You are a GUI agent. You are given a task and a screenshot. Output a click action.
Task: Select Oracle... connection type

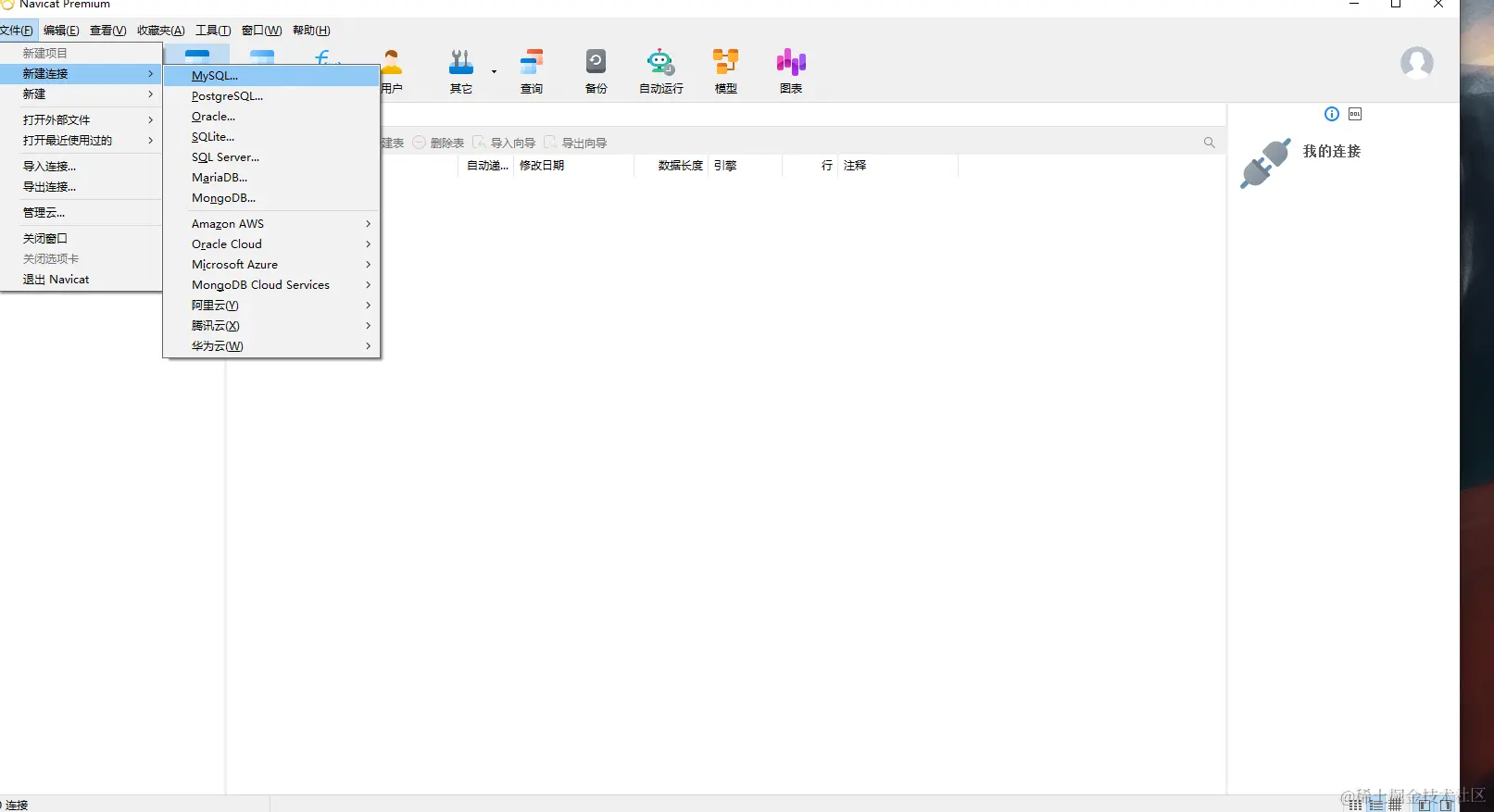click(271, 117)
